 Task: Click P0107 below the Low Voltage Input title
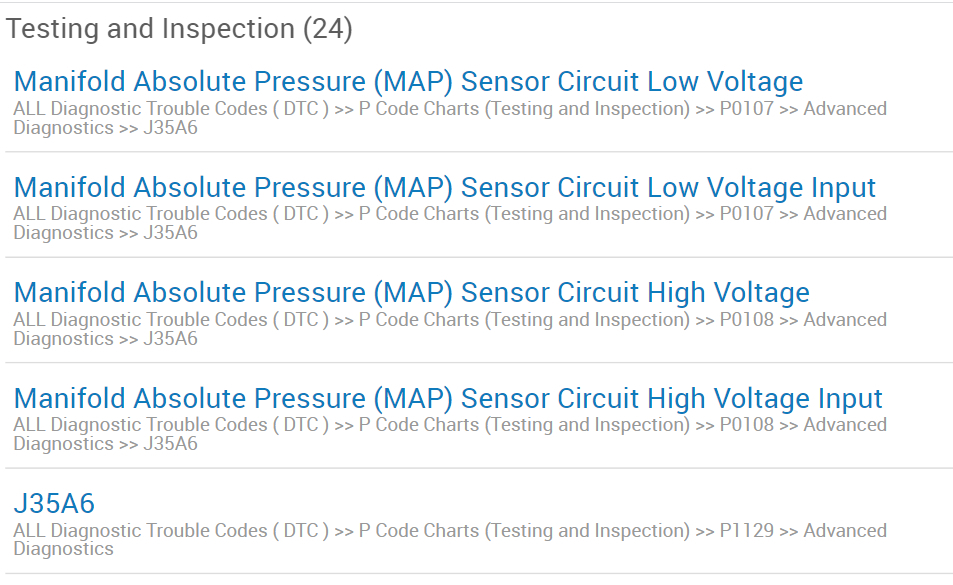pyautogui.click(x=746, y=214)
